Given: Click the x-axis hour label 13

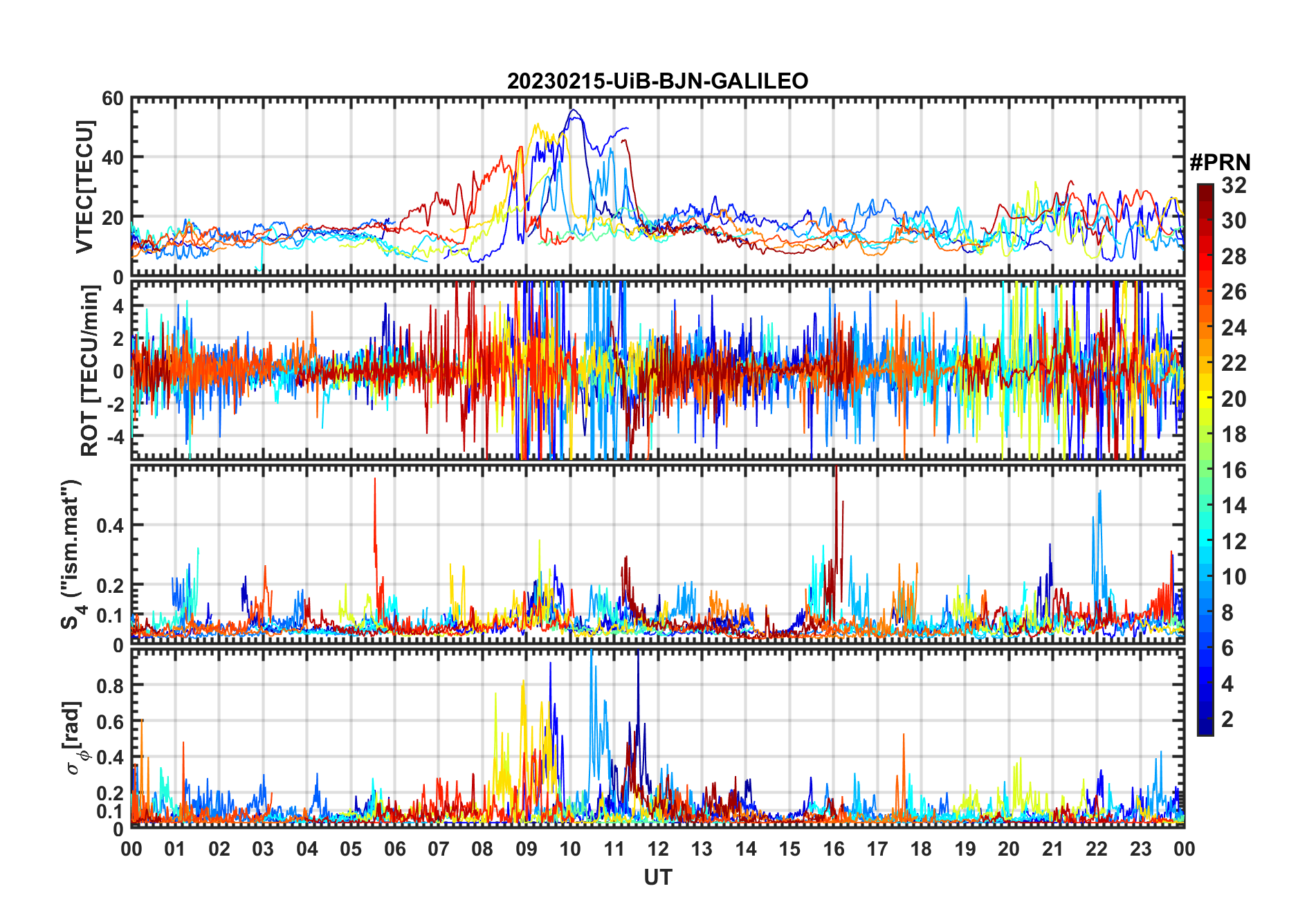Looking at the screenshot, I should click(x=702, y=849).
